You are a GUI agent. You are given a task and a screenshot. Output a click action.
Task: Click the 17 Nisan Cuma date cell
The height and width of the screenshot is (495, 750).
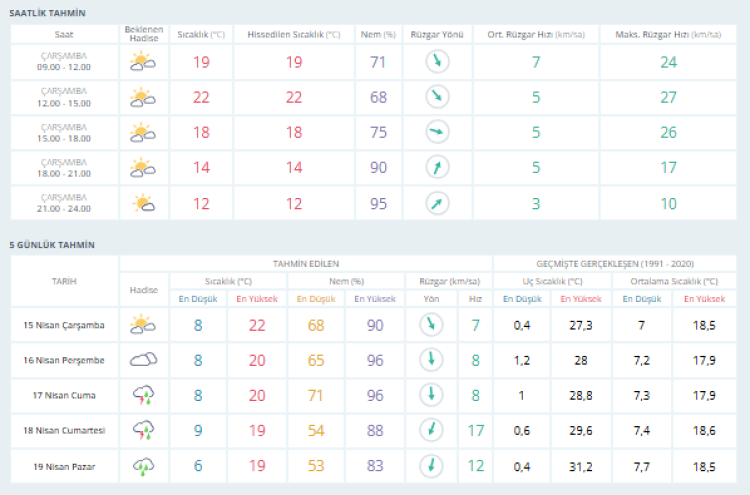65,395
